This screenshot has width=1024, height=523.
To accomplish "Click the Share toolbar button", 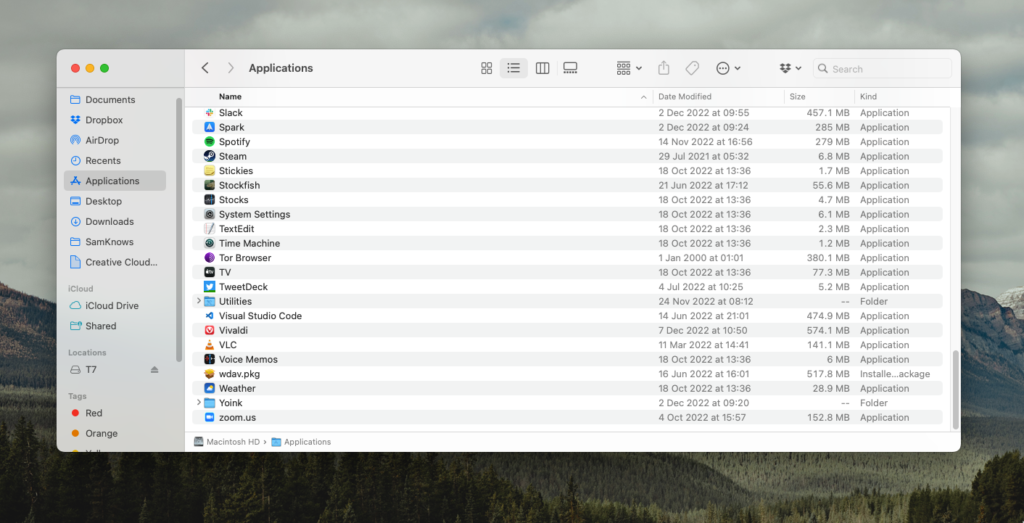I will pyautogui.click(x=664, y=69).
